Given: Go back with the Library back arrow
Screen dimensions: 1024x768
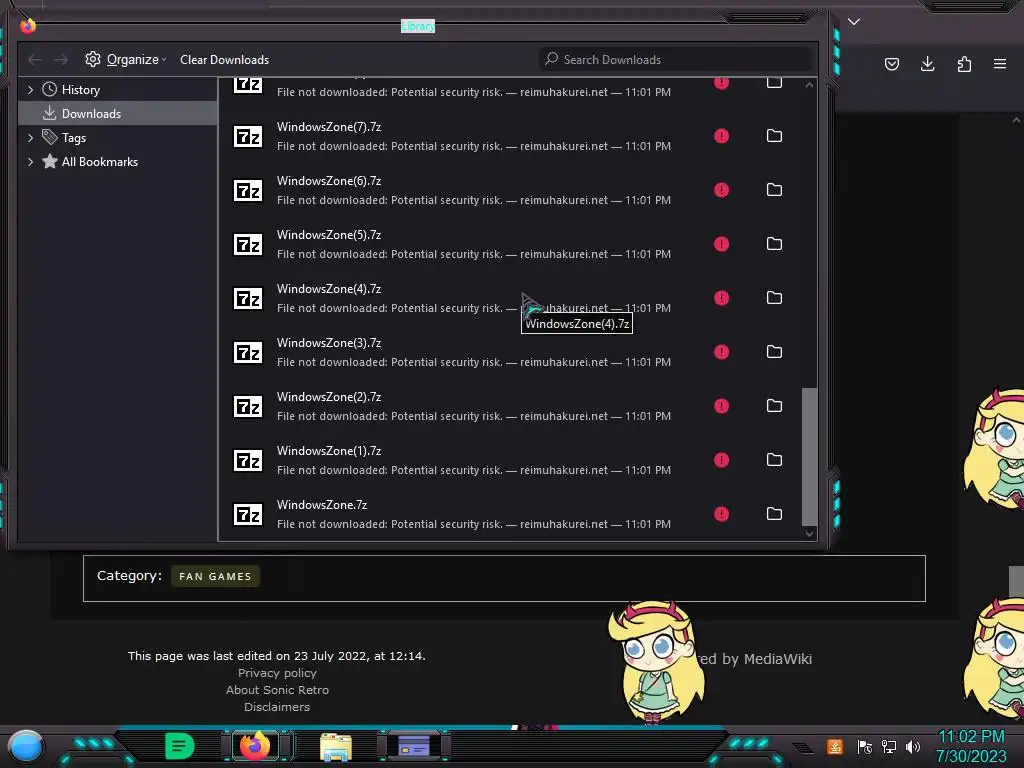Looking at the screenshot, I should pyautogui.click(x=35, y=60).
